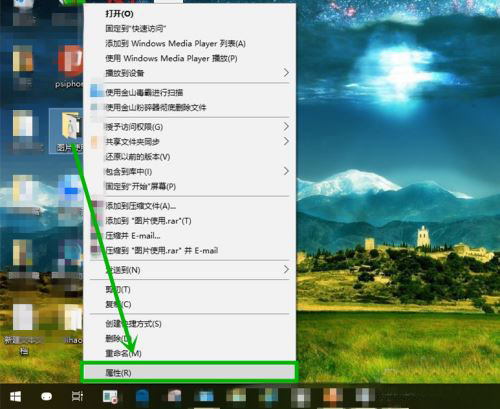
Task: Select 使用金山毒霸进行扫描 menu entry
Action: pos(144,92)
